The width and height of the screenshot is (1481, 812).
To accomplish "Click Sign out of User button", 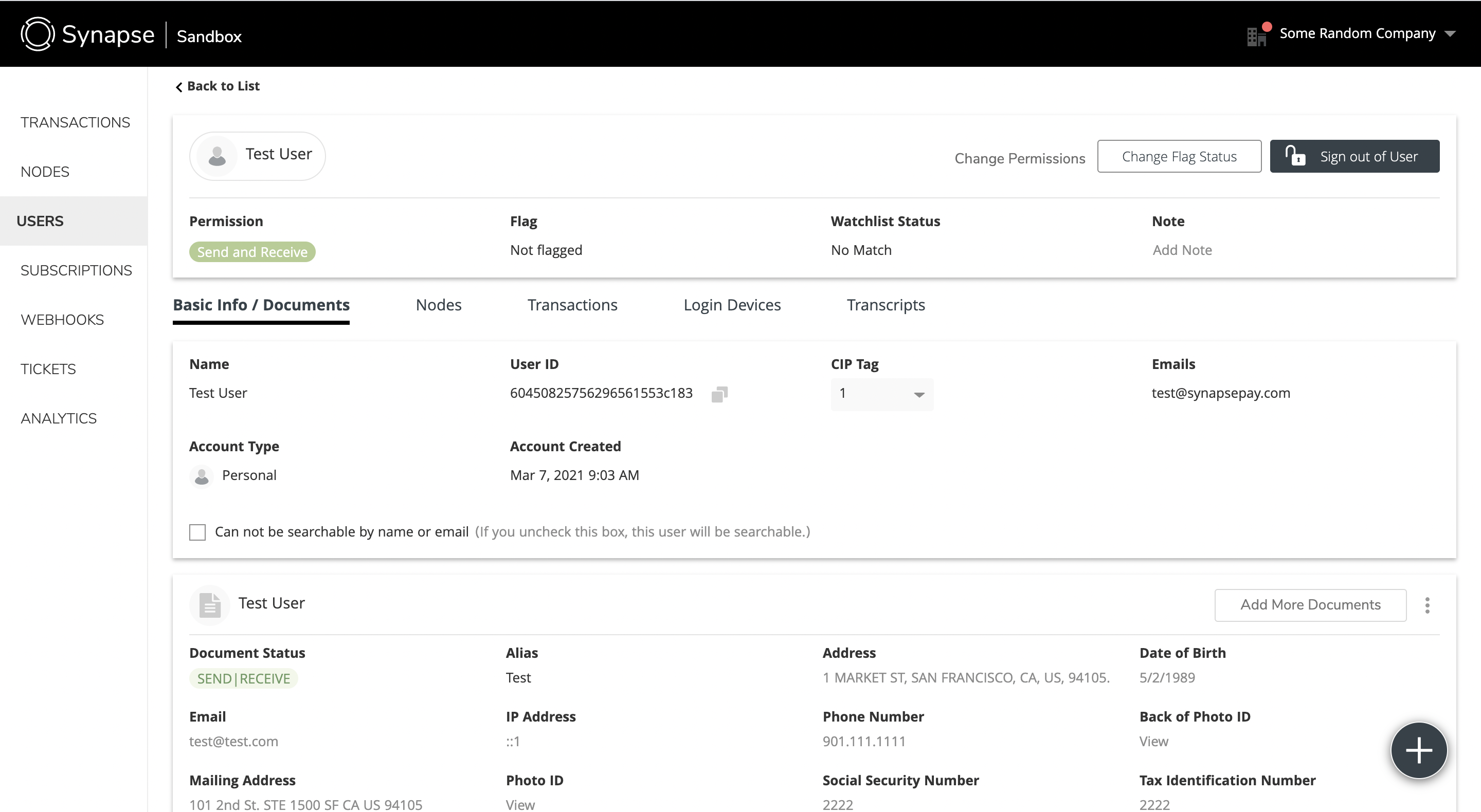I will pyautogui.click(x=1354, y=156).
